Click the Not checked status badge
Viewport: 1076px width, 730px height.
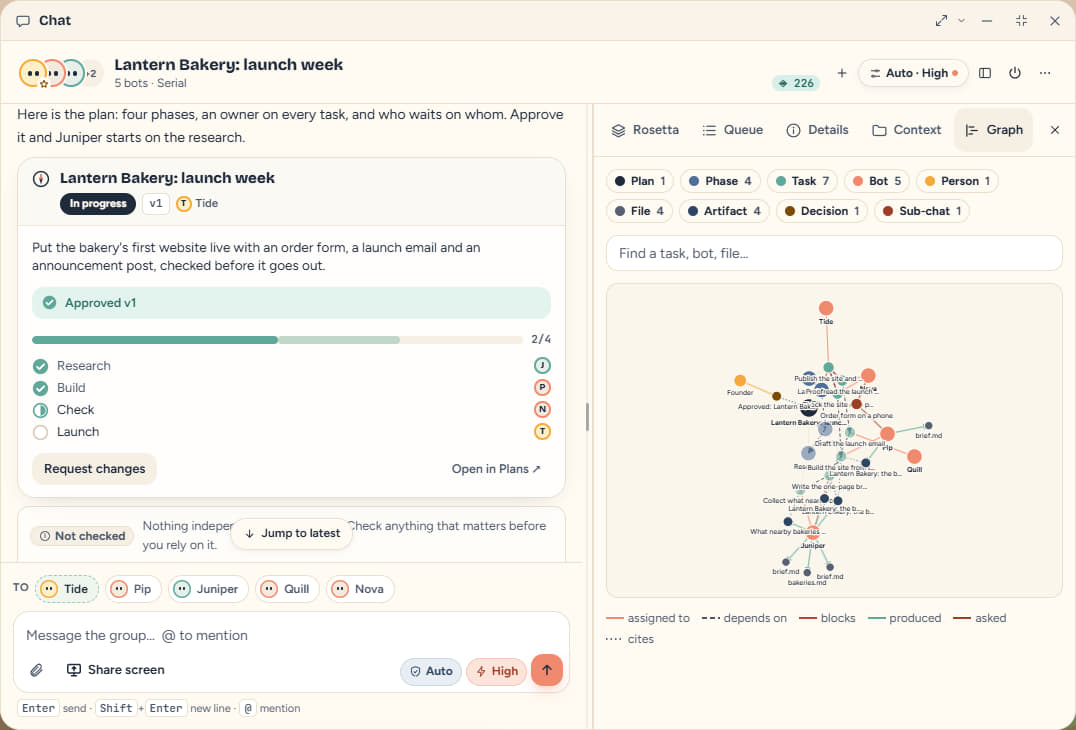[82, 536]
